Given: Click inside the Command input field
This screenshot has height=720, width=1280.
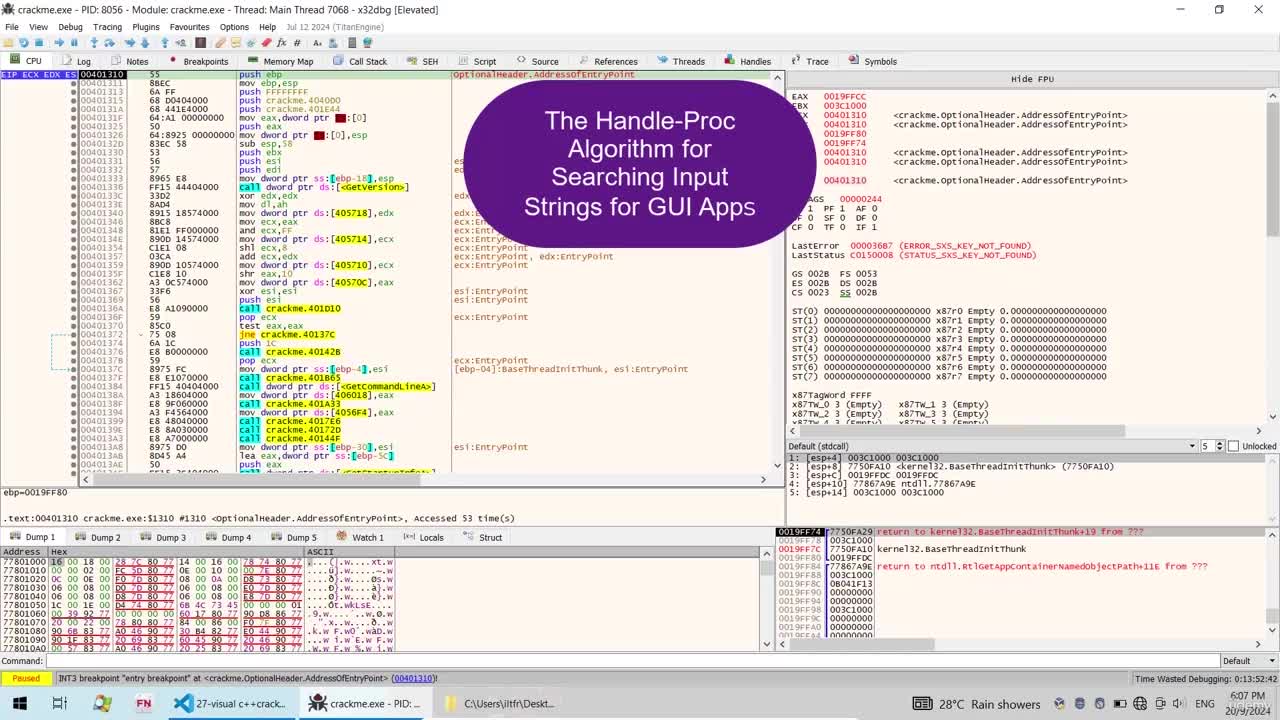Looking at the screenshot, I should pyautogui.click(x=632, y=661).
